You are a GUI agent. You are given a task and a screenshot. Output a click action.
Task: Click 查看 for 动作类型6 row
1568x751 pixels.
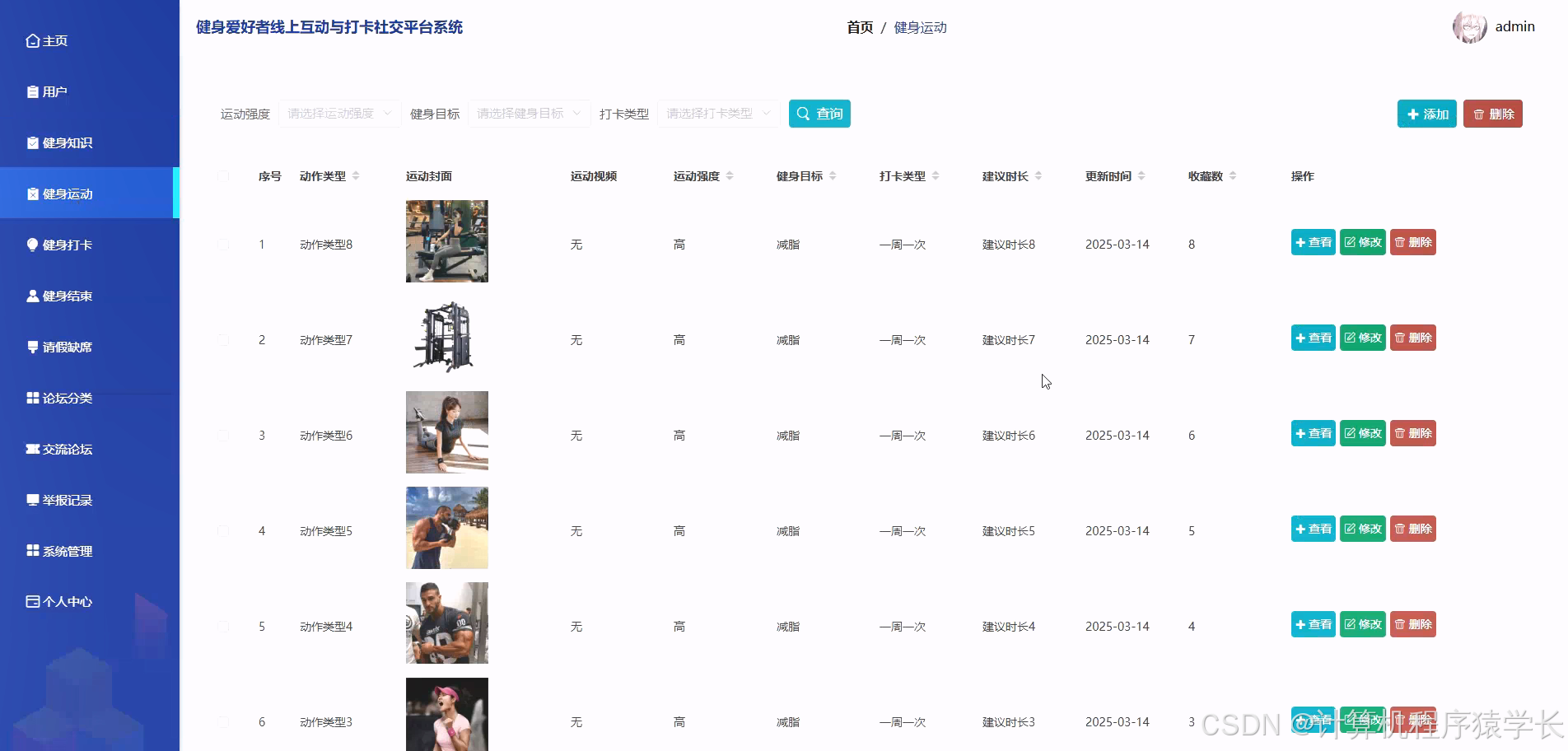tap(1314, 433)
